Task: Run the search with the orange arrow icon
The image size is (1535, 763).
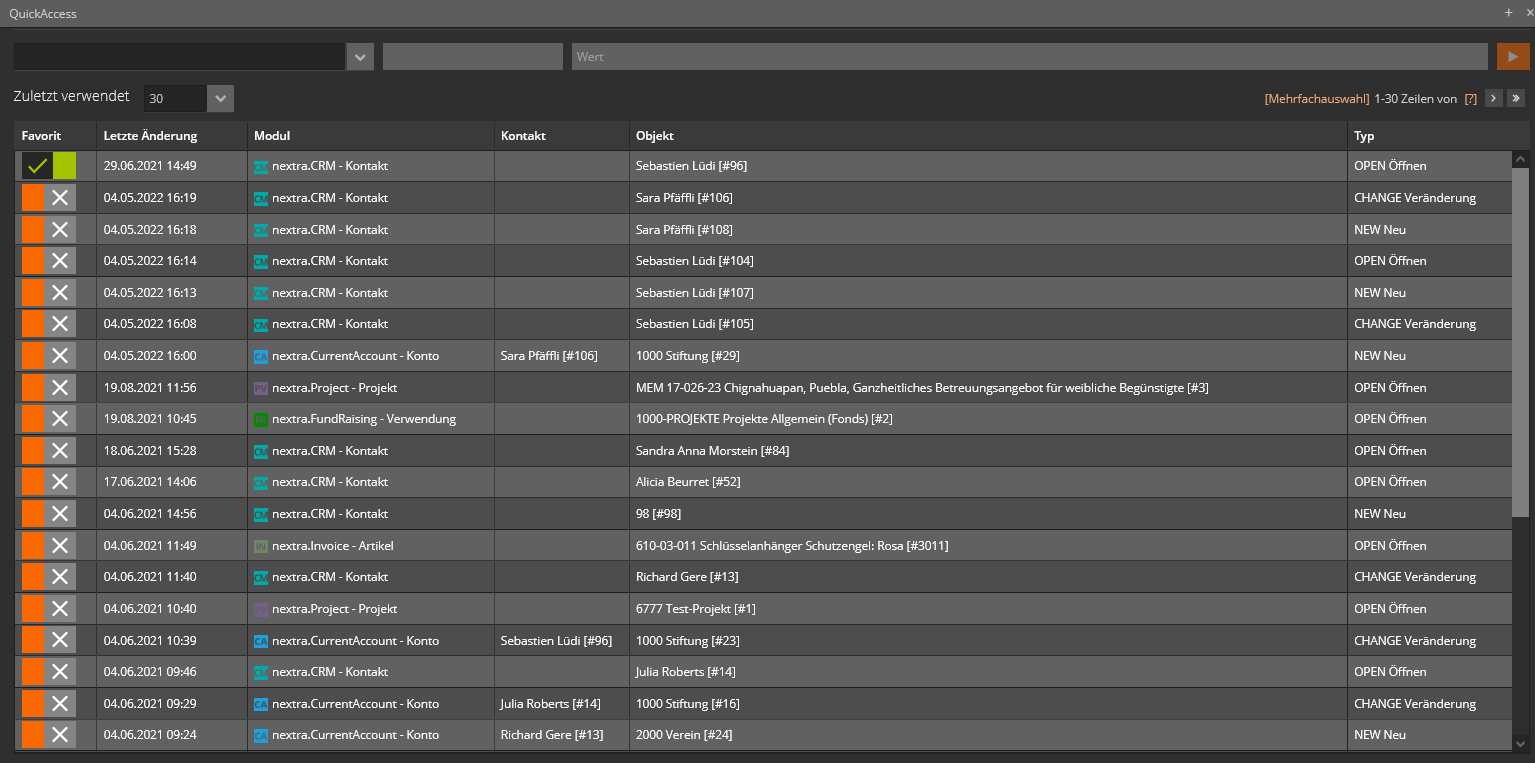Action: [x=1513, y=56]
